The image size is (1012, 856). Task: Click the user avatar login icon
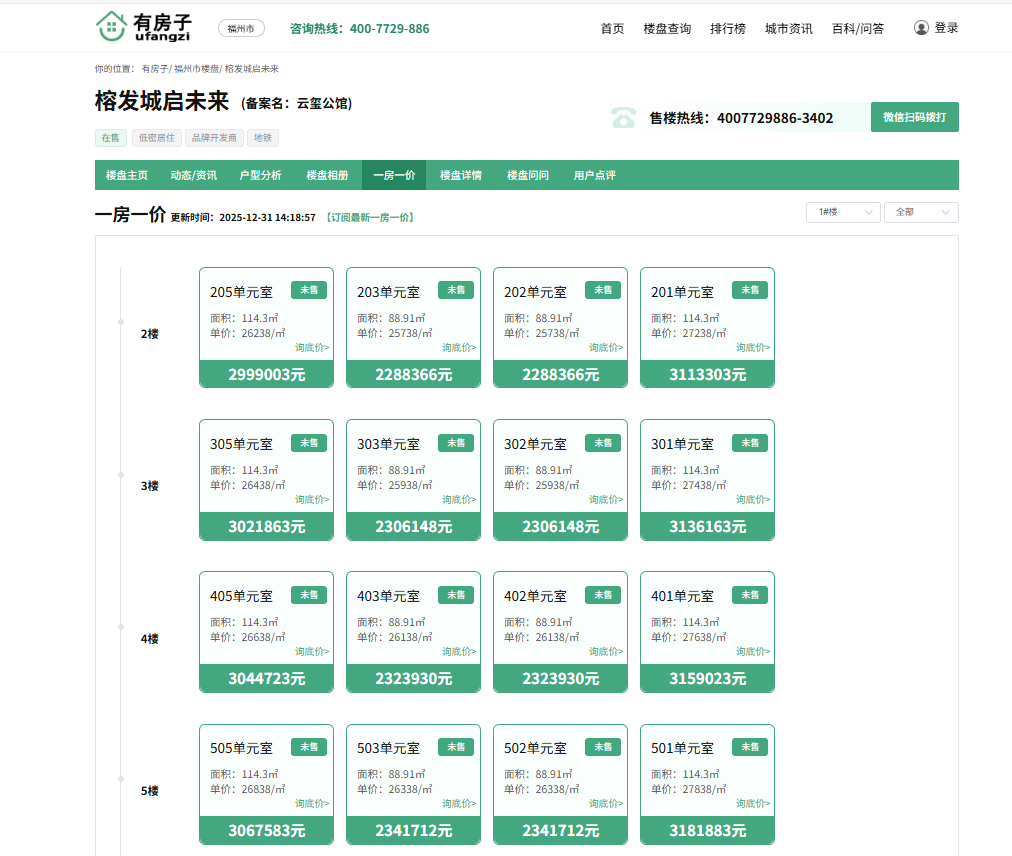[x=921, y=28]
